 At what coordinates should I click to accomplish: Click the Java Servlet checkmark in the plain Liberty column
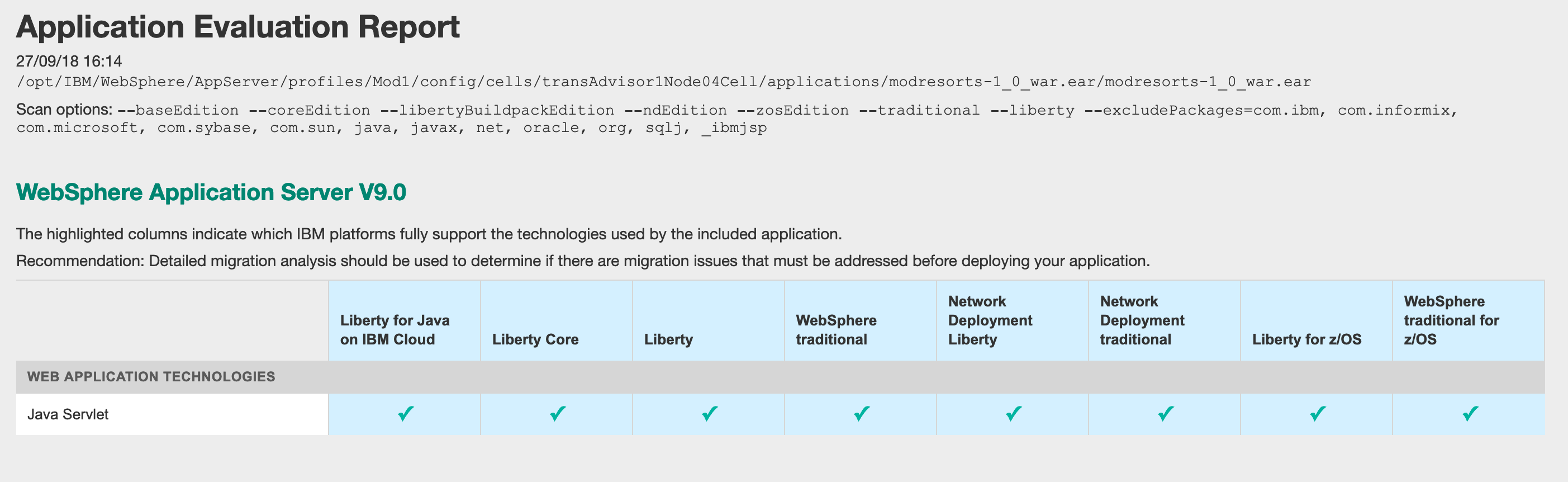tap(709, 414)
